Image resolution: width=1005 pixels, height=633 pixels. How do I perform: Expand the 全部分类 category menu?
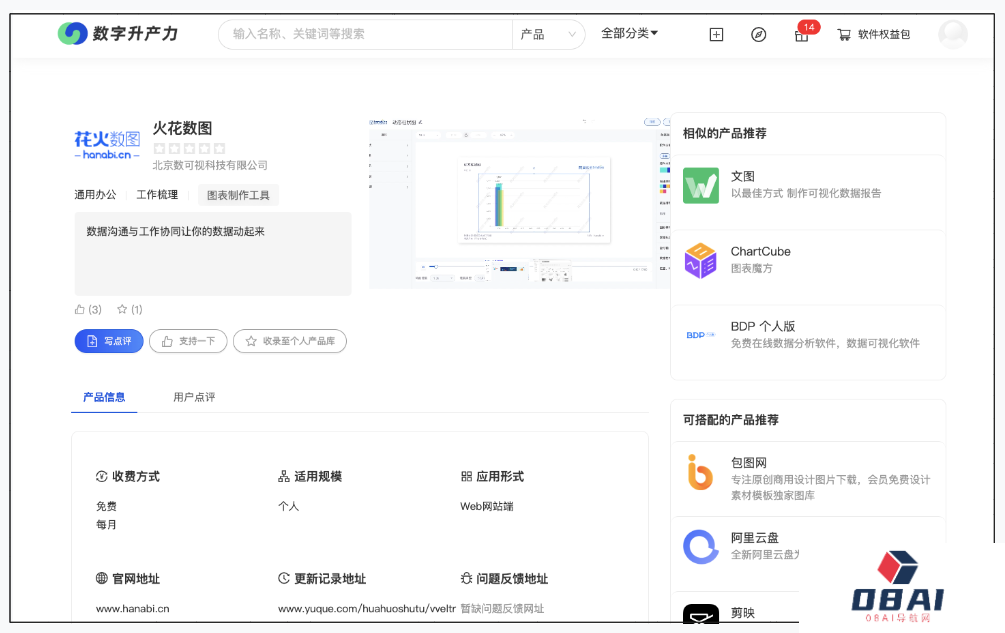[x=629, y=33]
